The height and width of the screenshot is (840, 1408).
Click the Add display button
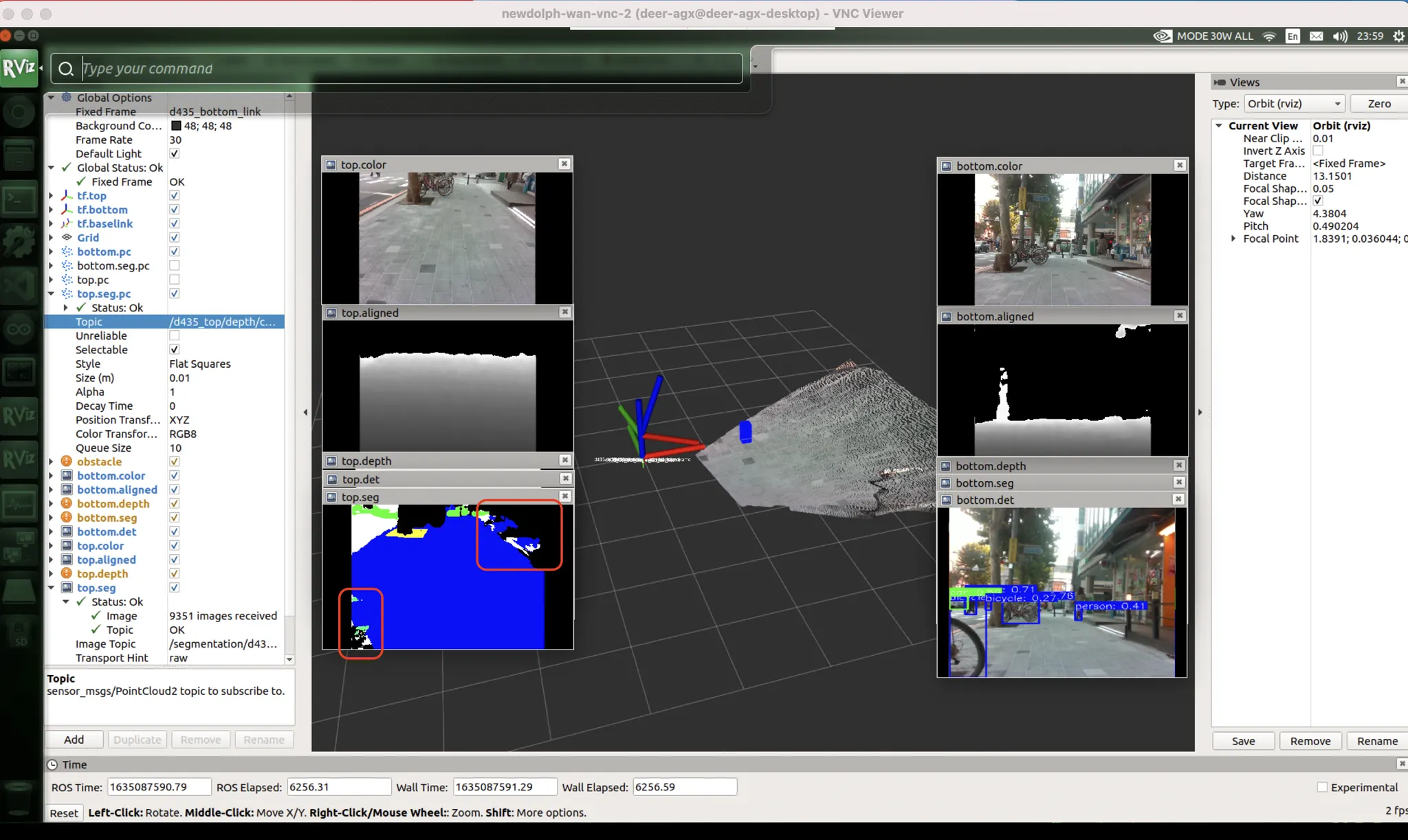[74, 740]
